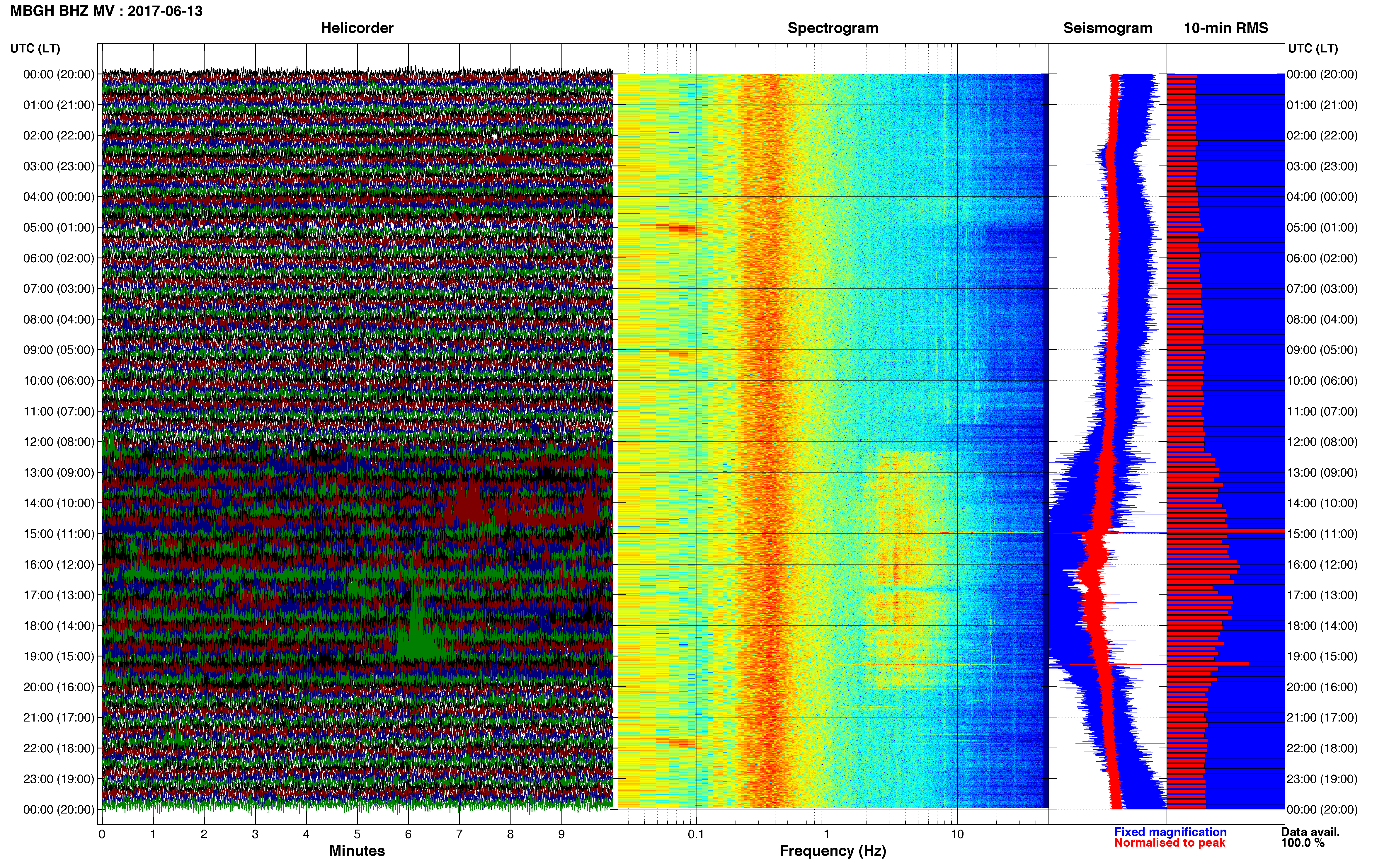1389x868 pixels.
Task: Click the left '19:00 (15:00)' time label
Action: tap(59, 656)
